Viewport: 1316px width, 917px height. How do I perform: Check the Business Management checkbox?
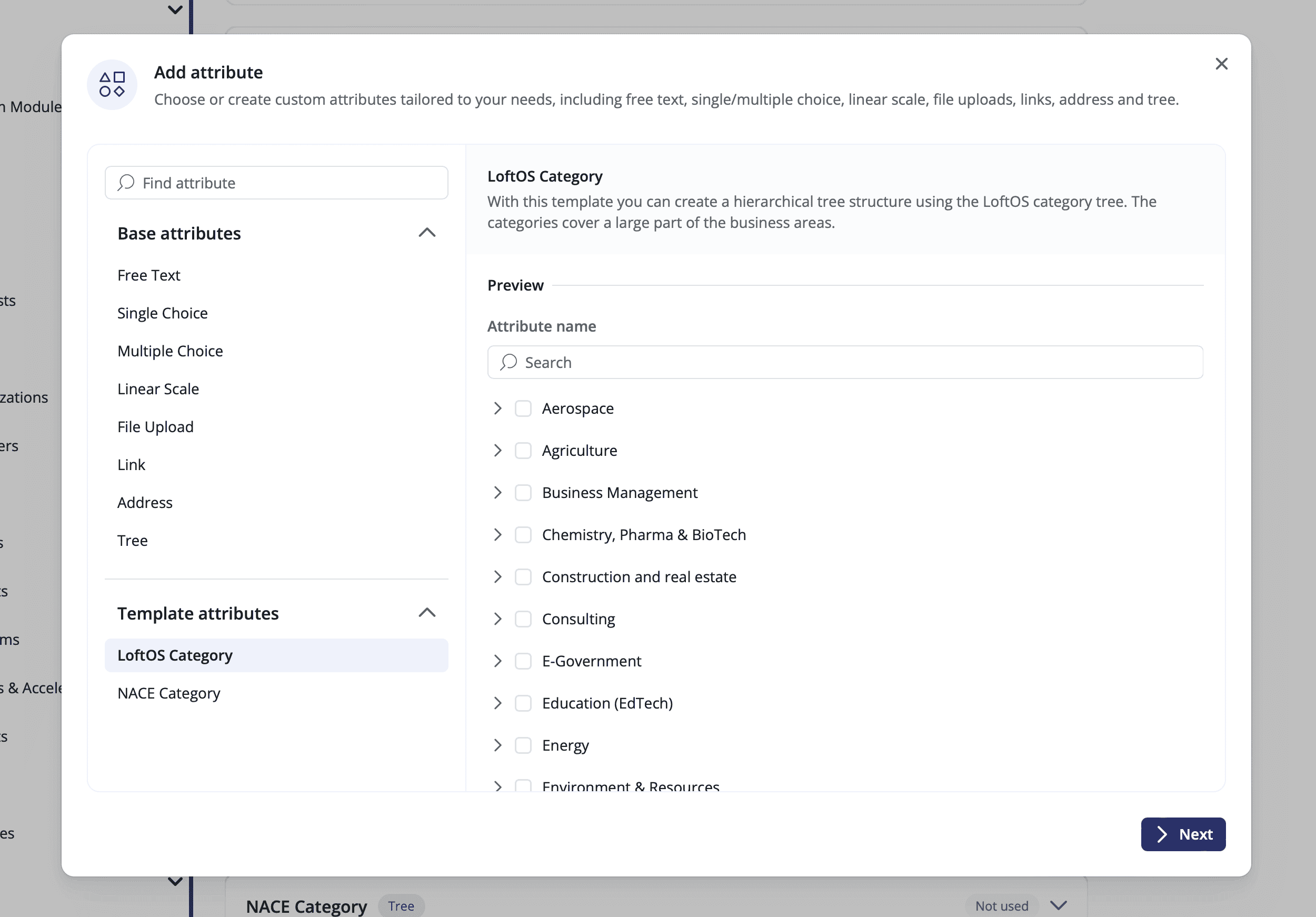click(523, 493)
